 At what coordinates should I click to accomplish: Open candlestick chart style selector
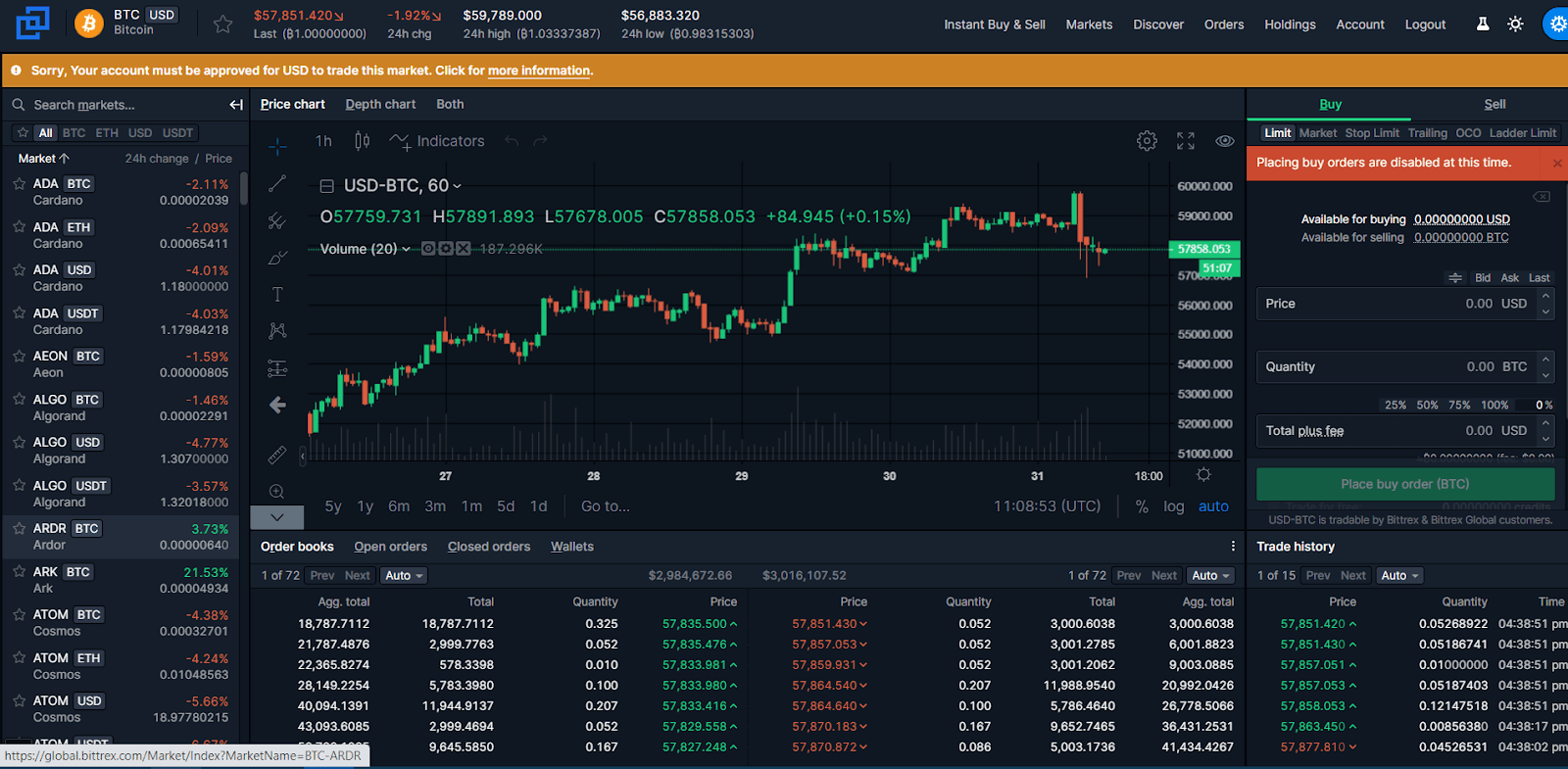362,141
